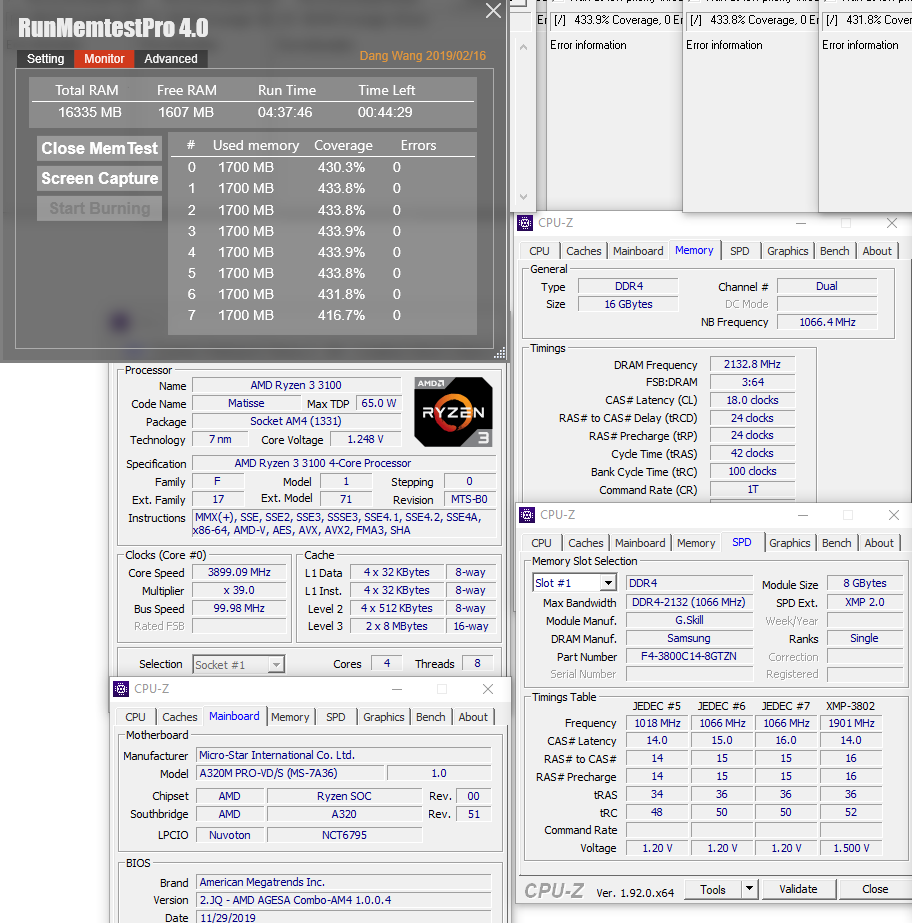Select the Monitor tab in RunMemtestPro

click(105, 59)
